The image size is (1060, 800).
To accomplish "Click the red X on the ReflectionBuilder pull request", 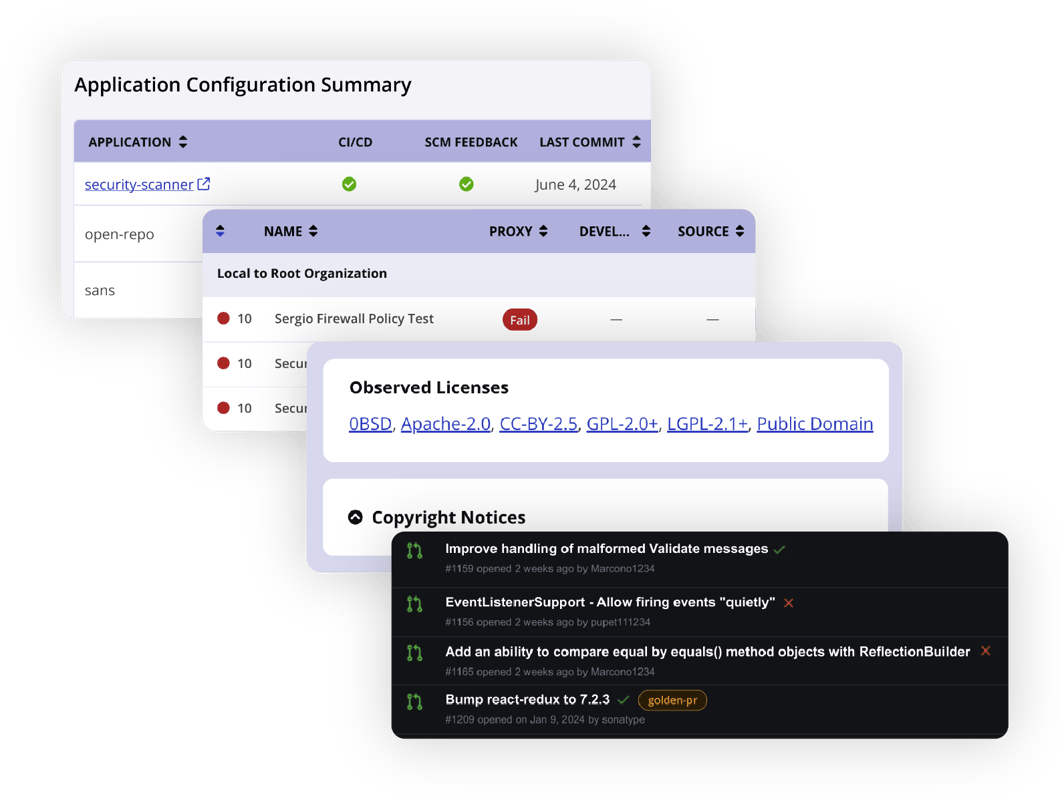I will [985, 650].
